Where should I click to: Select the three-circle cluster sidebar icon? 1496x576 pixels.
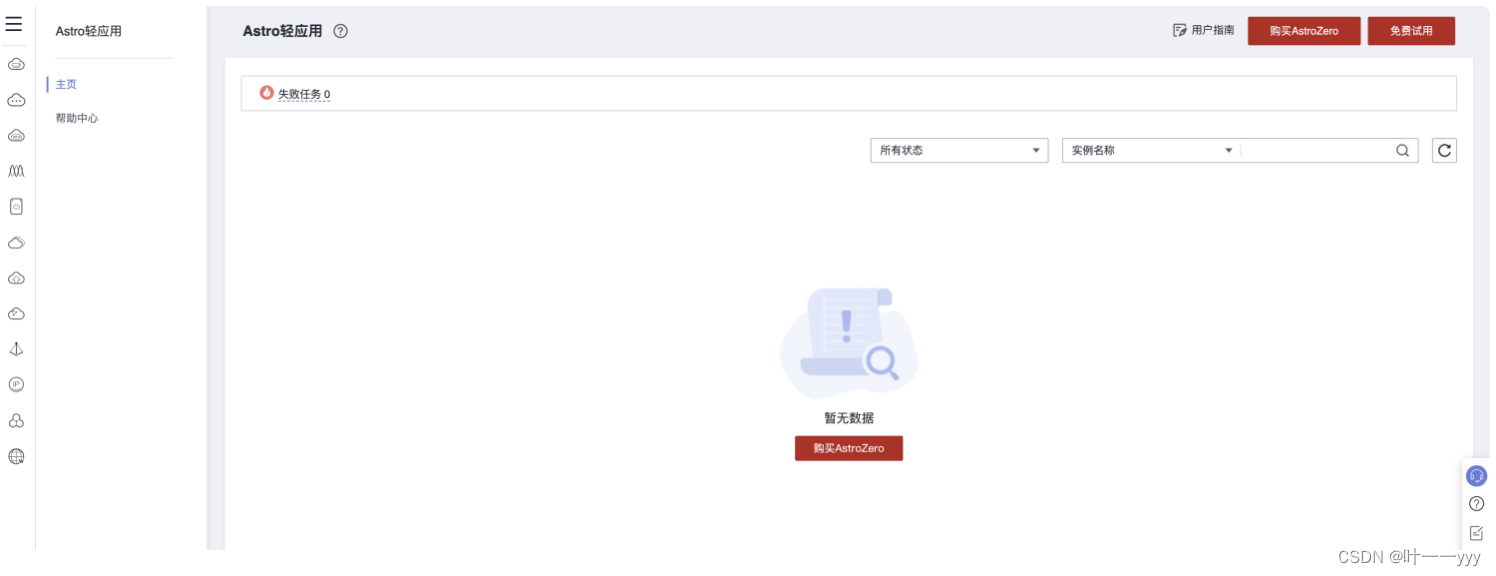click(16, 421)
